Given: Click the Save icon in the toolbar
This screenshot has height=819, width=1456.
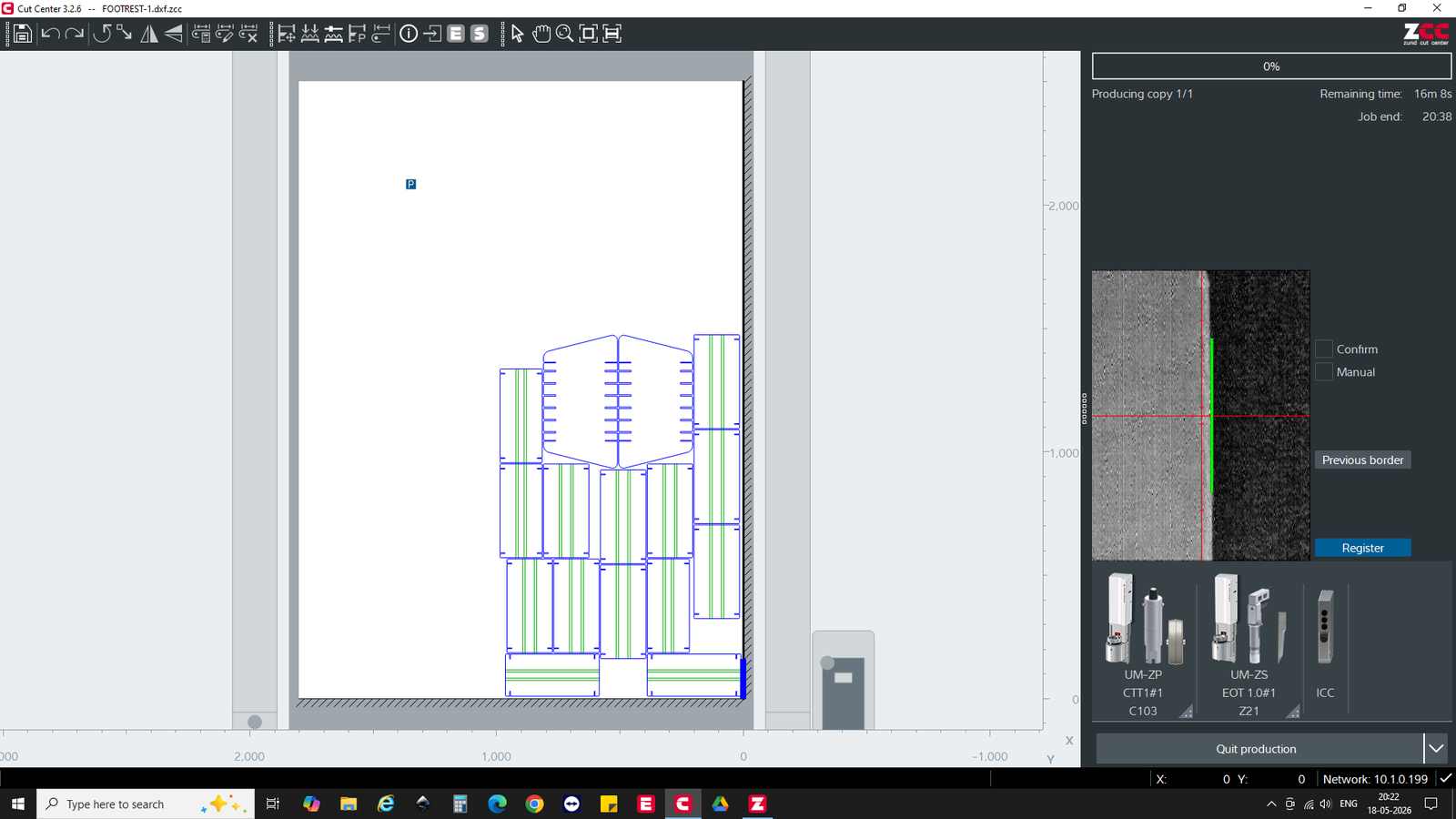Looking at the screenshot, I should tap(22, 34).
